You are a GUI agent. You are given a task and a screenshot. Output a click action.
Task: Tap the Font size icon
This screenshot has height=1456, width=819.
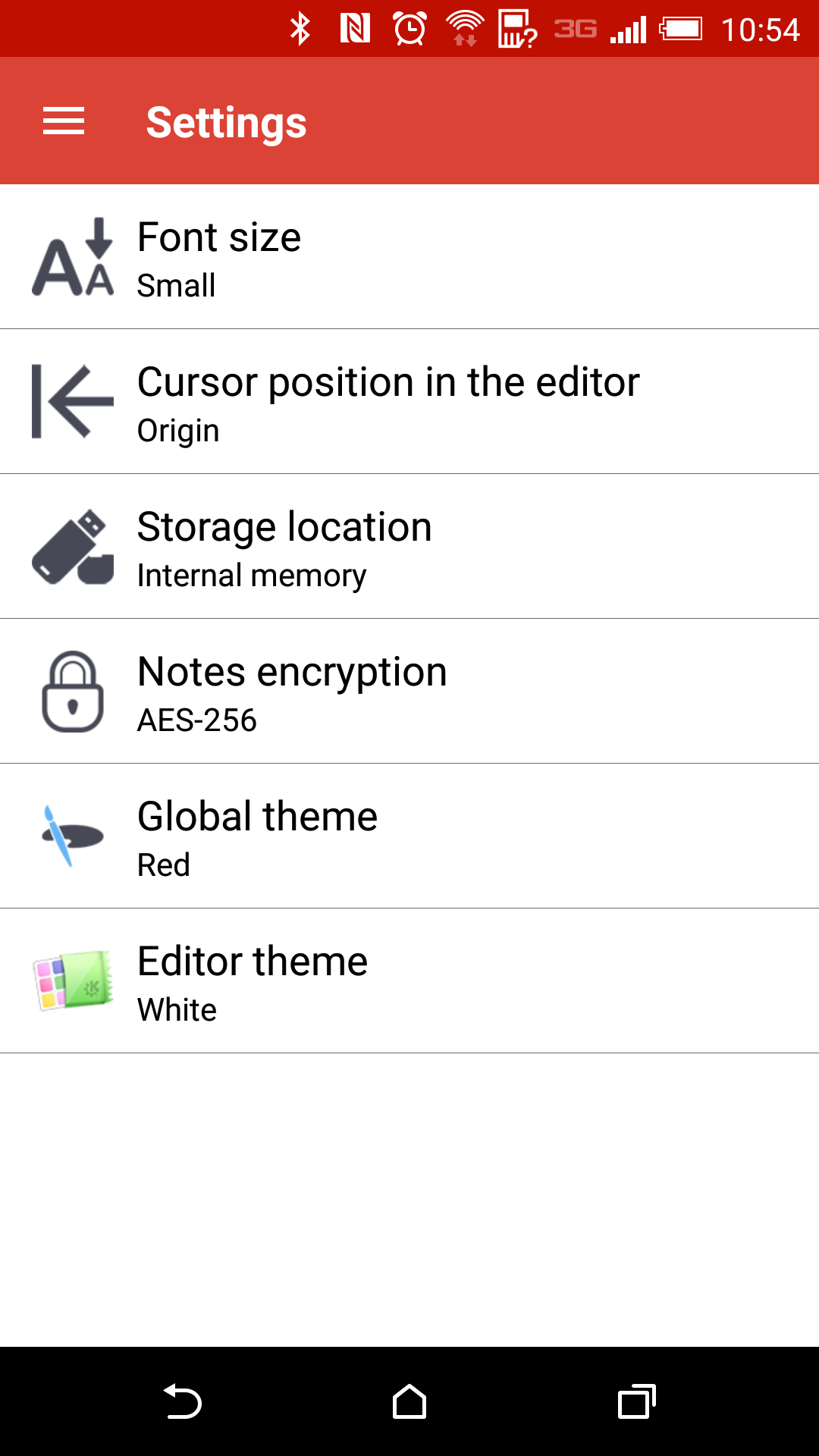(x=73, y=256)
